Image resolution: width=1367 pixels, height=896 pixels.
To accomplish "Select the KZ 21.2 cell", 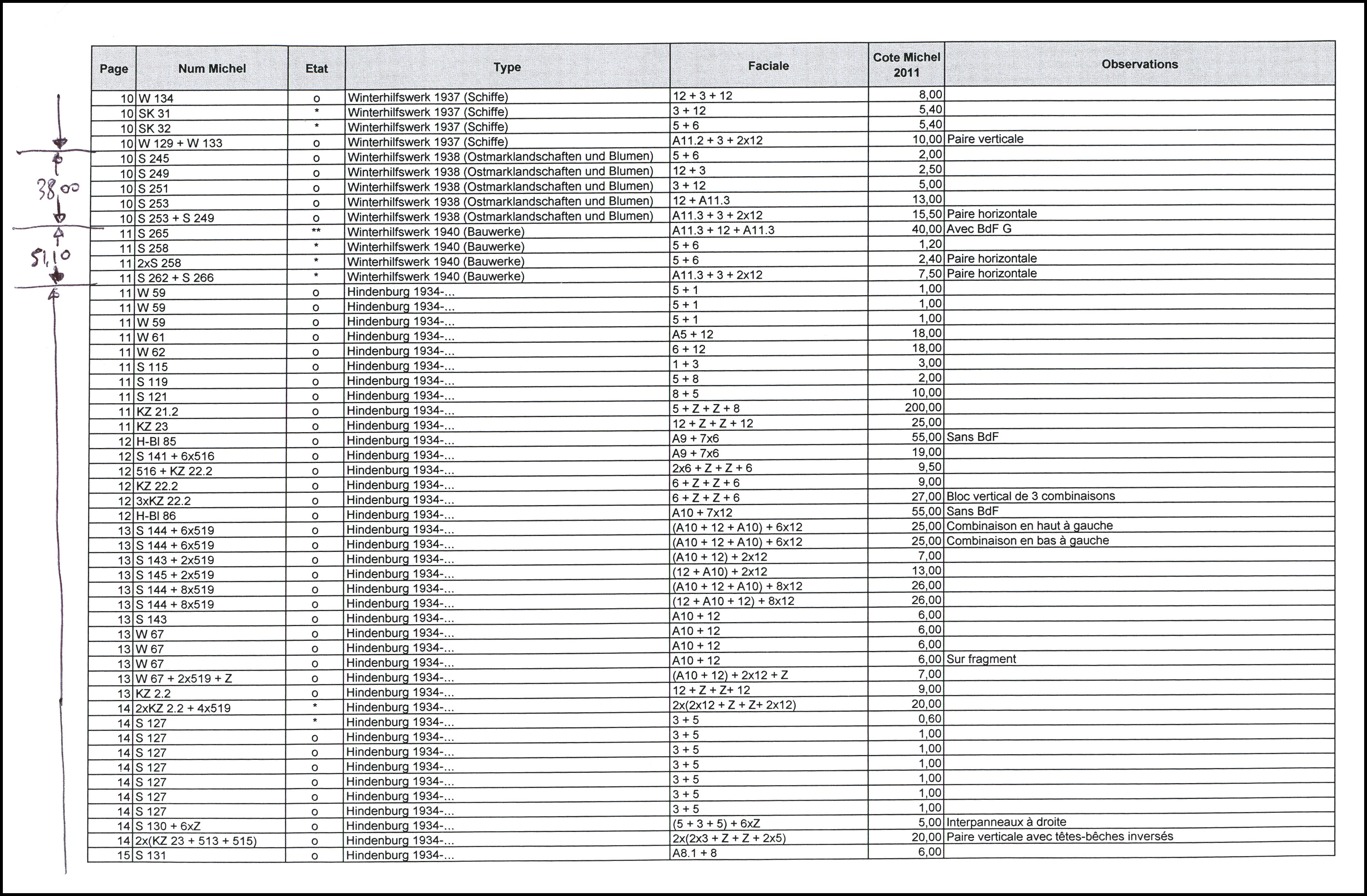I will (x=157, y=411).
